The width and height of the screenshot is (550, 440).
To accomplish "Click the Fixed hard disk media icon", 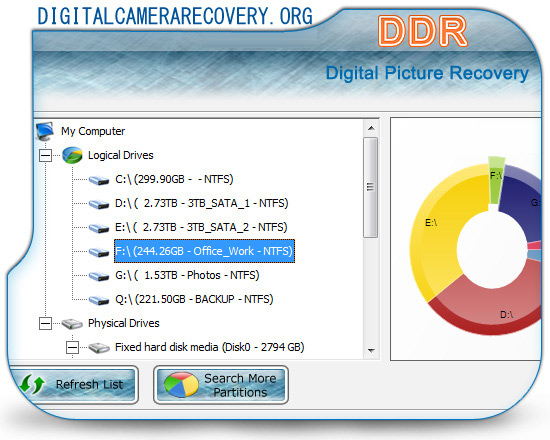I will [99, 348].
